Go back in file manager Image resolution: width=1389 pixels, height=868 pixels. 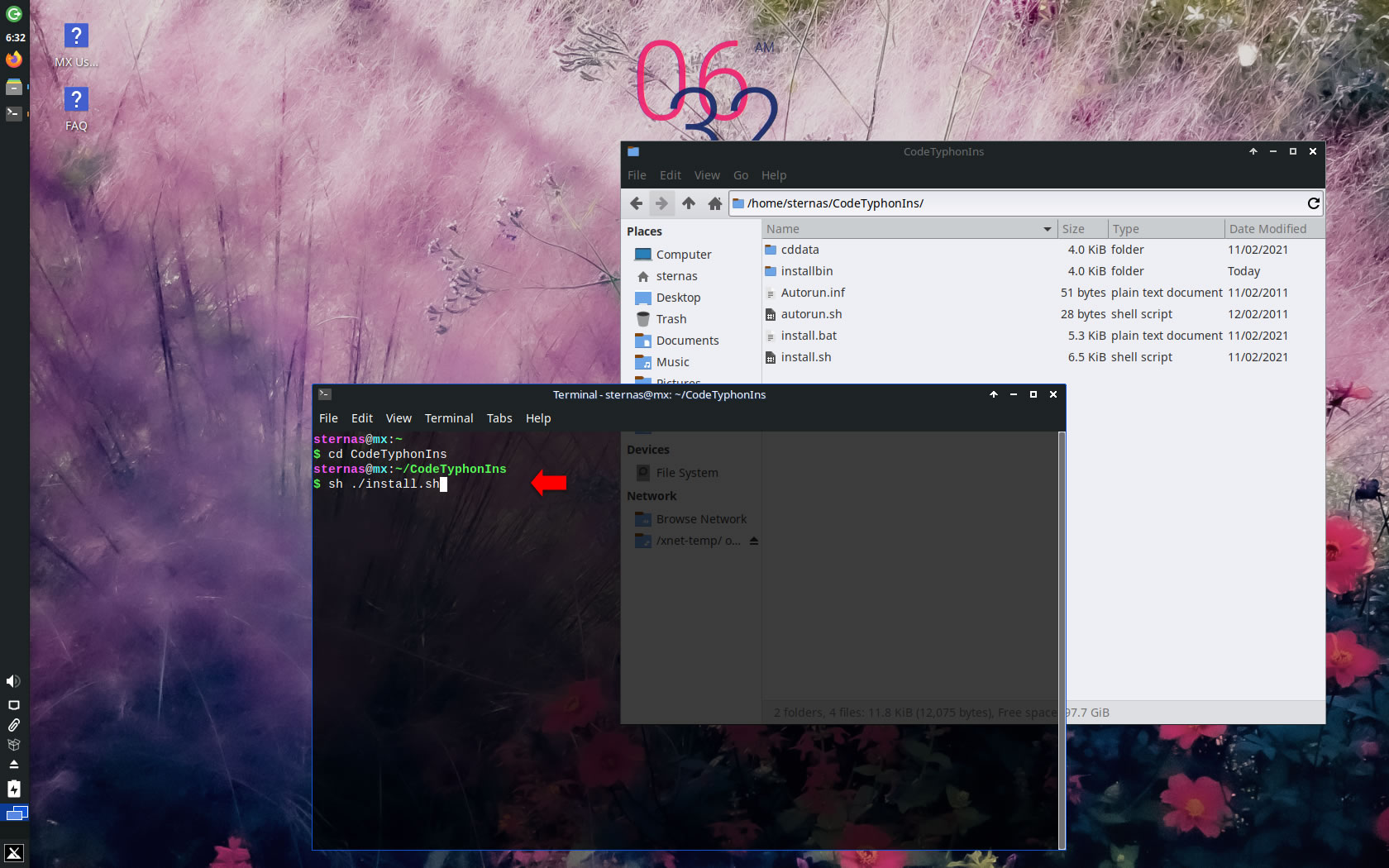[x=636, y=203]
